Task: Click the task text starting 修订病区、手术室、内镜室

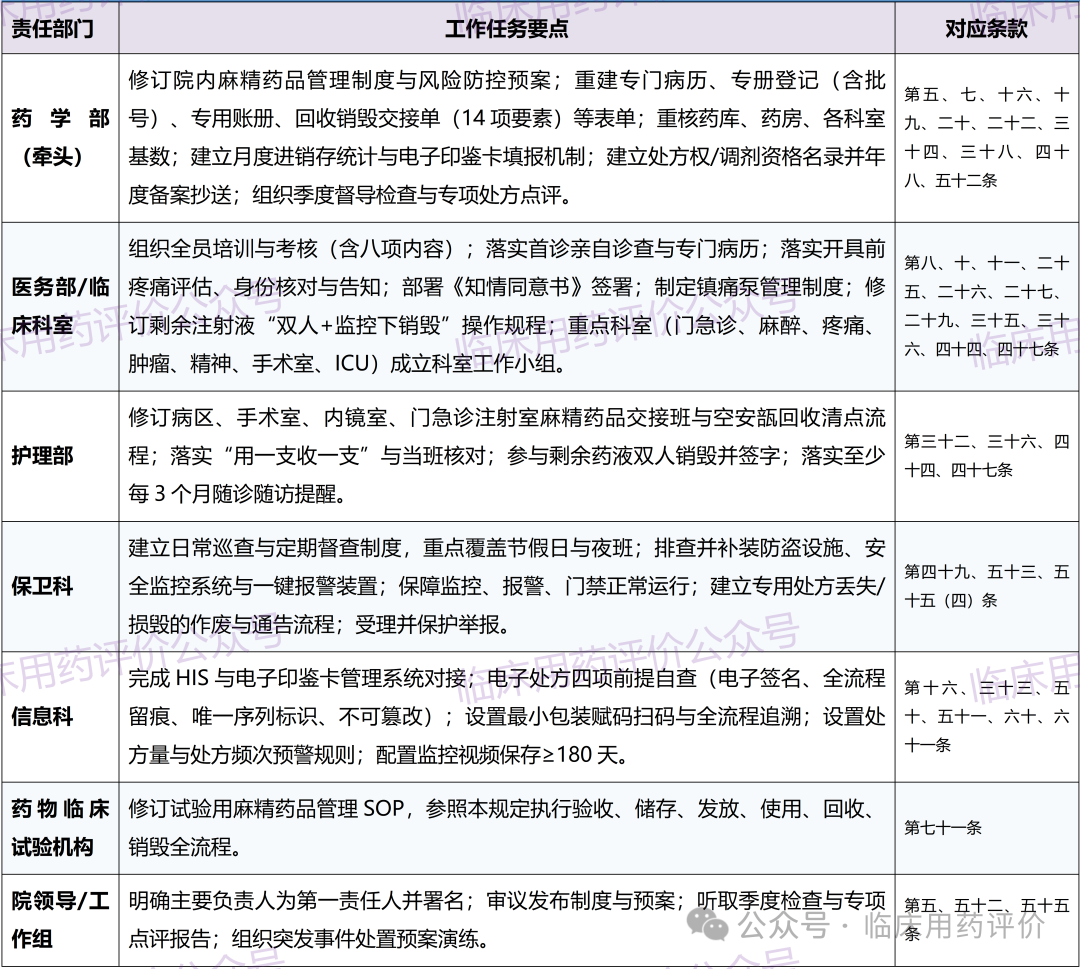Action: [x=507, y=456]
